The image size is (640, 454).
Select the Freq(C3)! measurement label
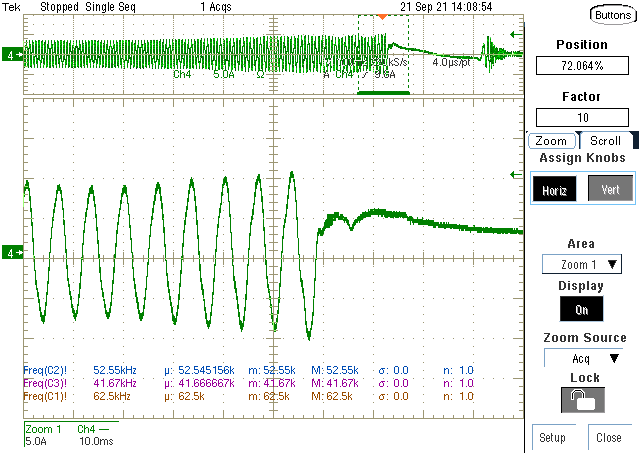(x=45, y=383)
